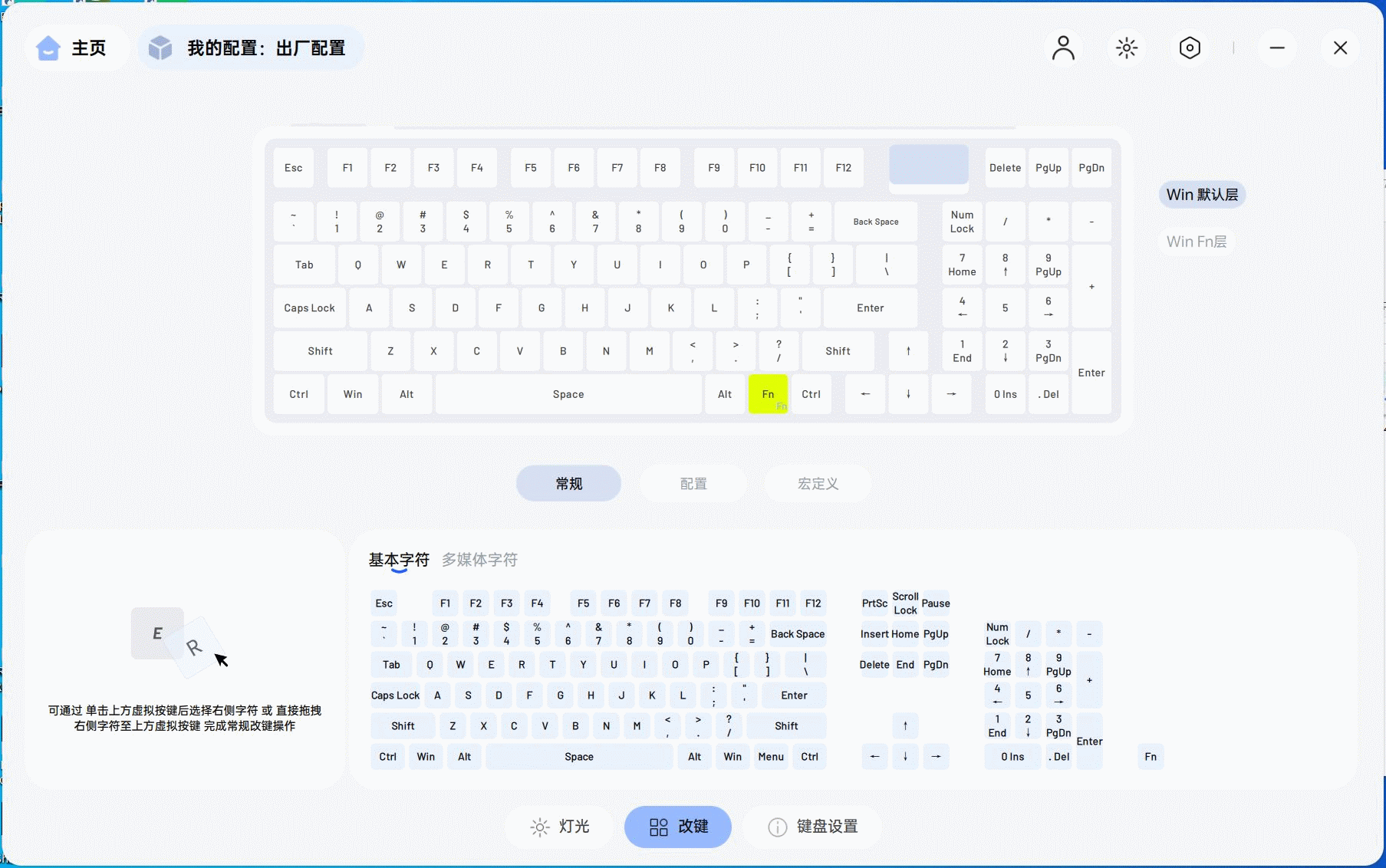
Task: Select the 基本字符 basic characters tab
Action: point(399,560)
